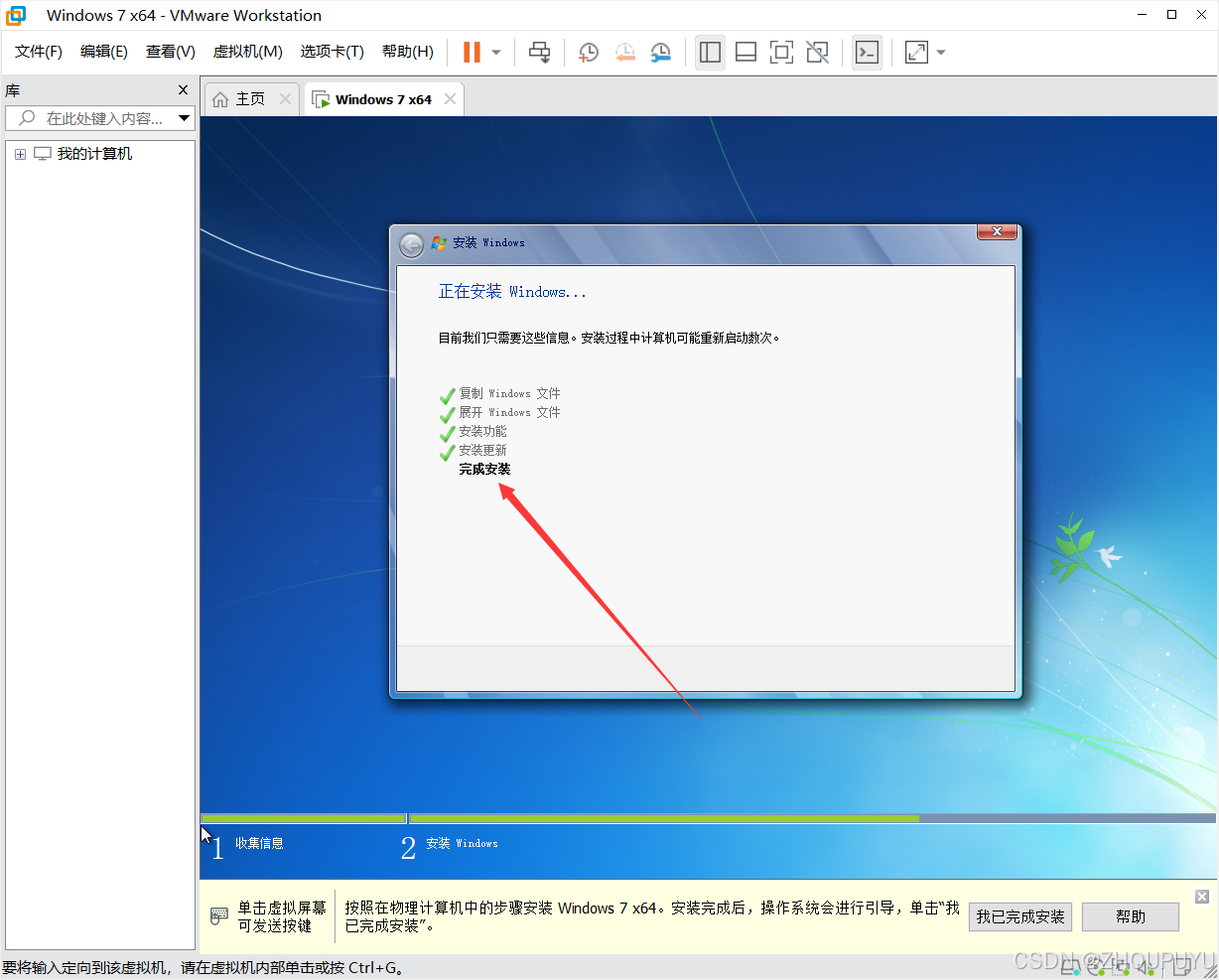1219x980 pixels.
Task: Click the stretch guest display icon
Action: tap(916, 53)
